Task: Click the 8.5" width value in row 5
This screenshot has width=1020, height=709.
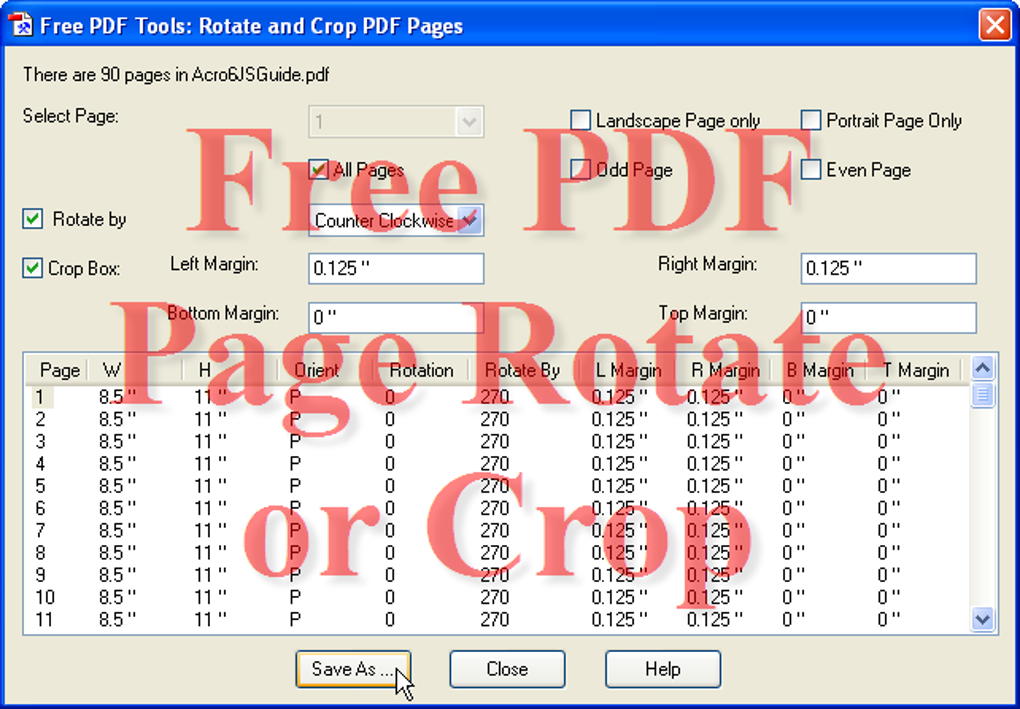Action: click(x=117, y=486)
